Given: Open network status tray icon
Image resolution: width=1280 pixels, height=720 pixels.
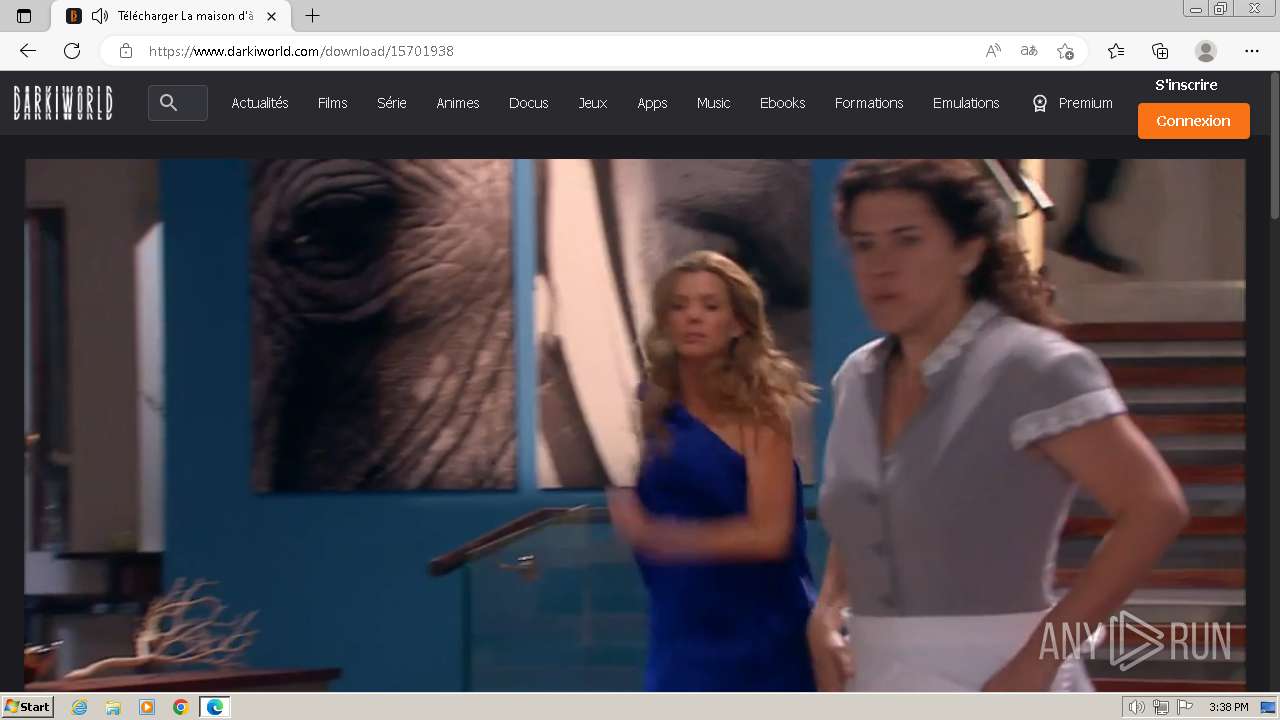Looking at the screenshot, I should 1160,707.
